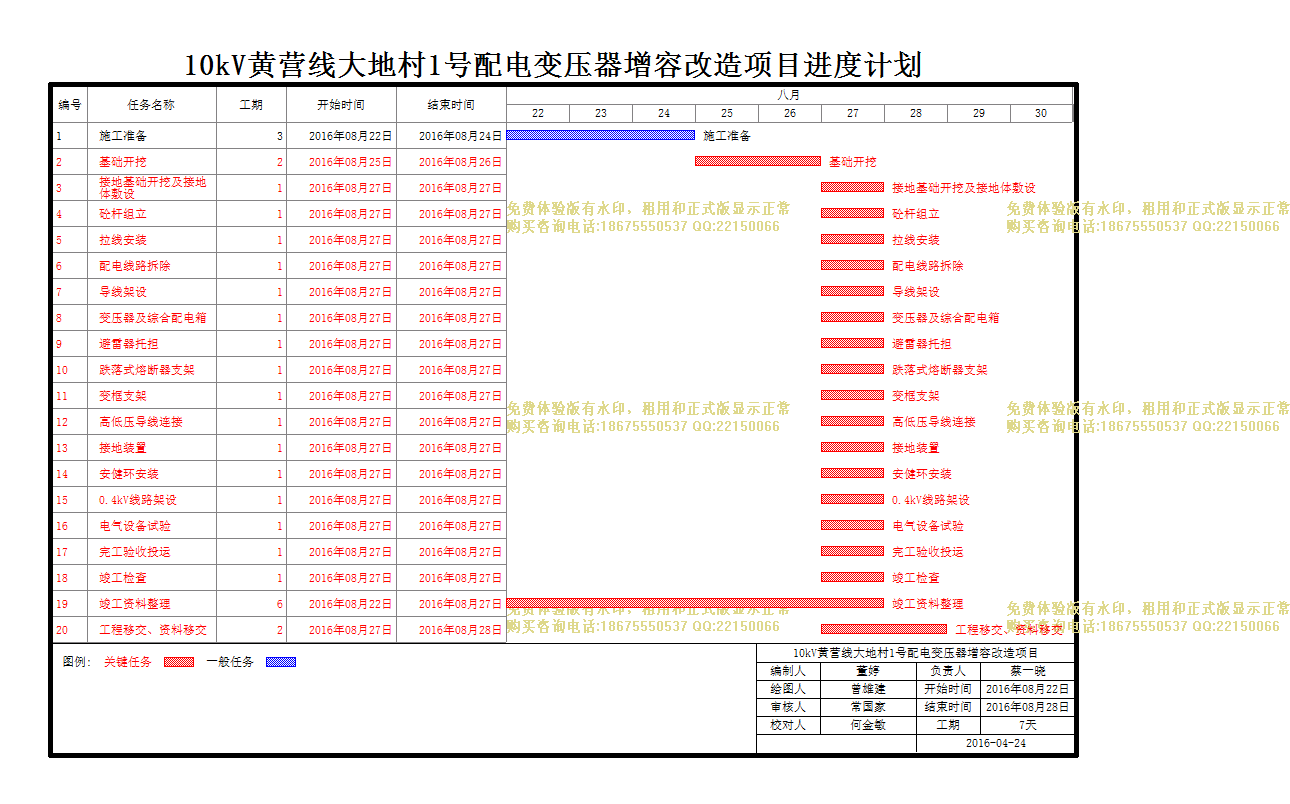Click day 25 in the timeline header
The height and width of the screenshot is (804, 1290).
[727, 113]
